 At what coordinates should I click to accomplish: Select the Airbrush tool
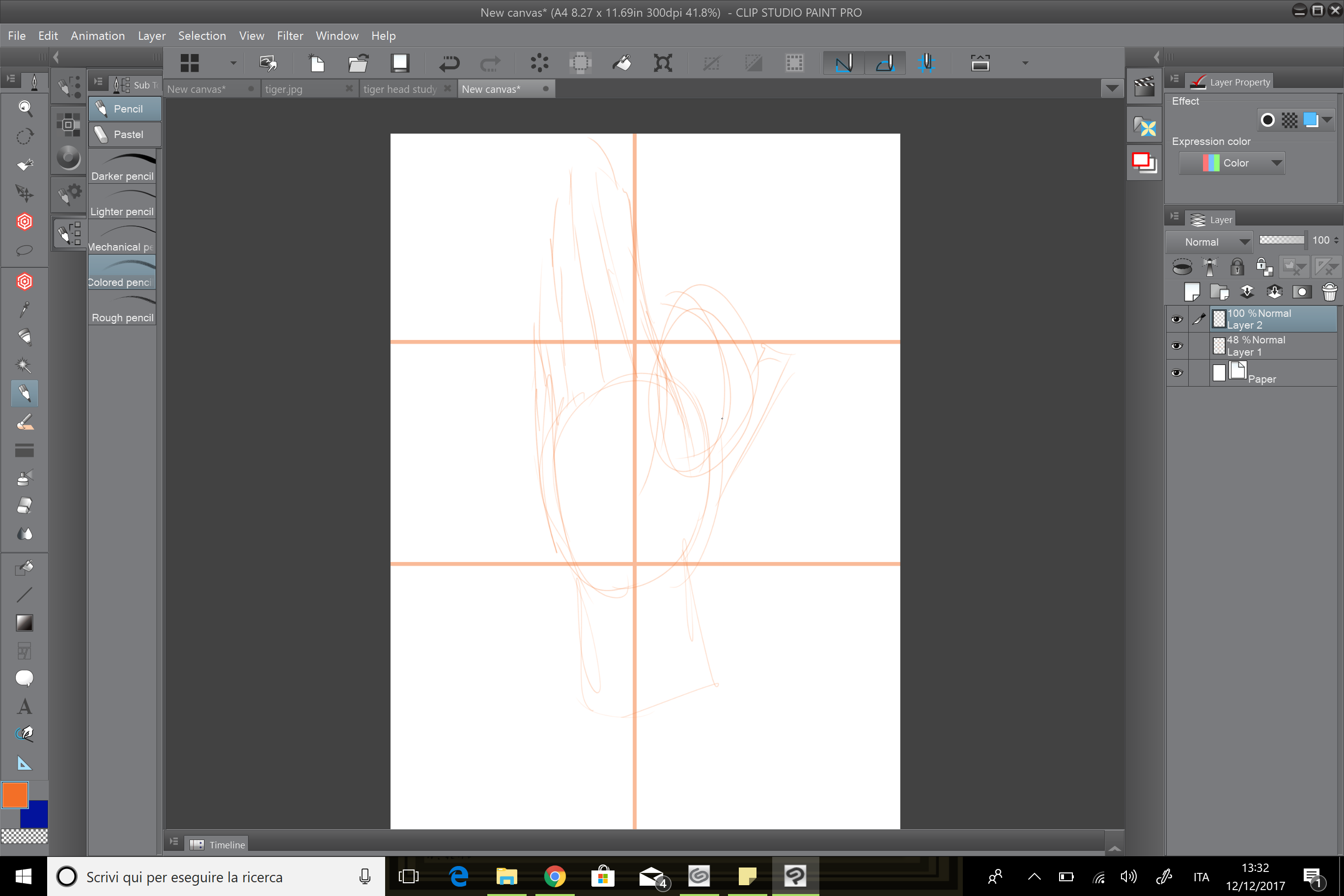25,477
